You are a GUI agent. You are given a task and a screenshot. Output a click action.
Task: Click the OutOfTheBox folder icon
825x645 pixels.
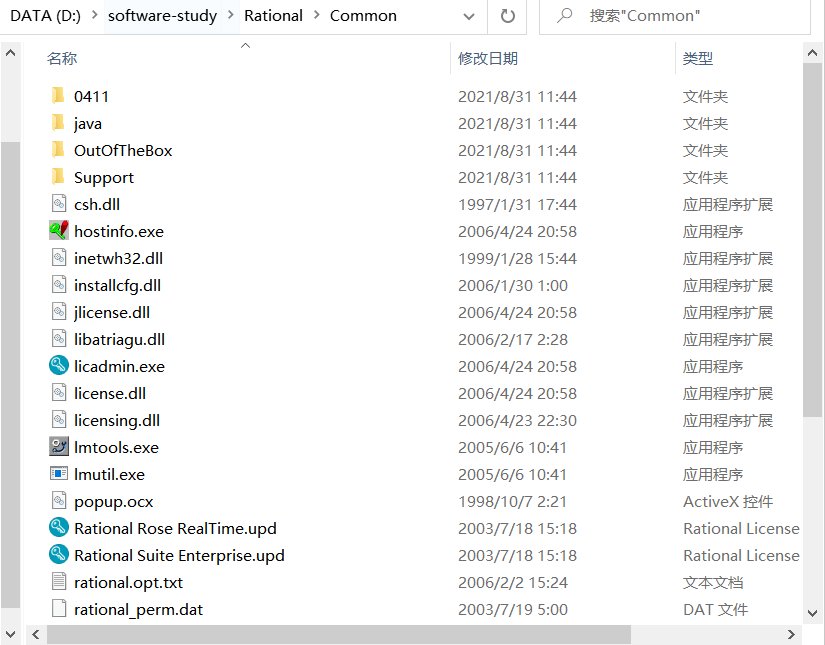[58, 150]
